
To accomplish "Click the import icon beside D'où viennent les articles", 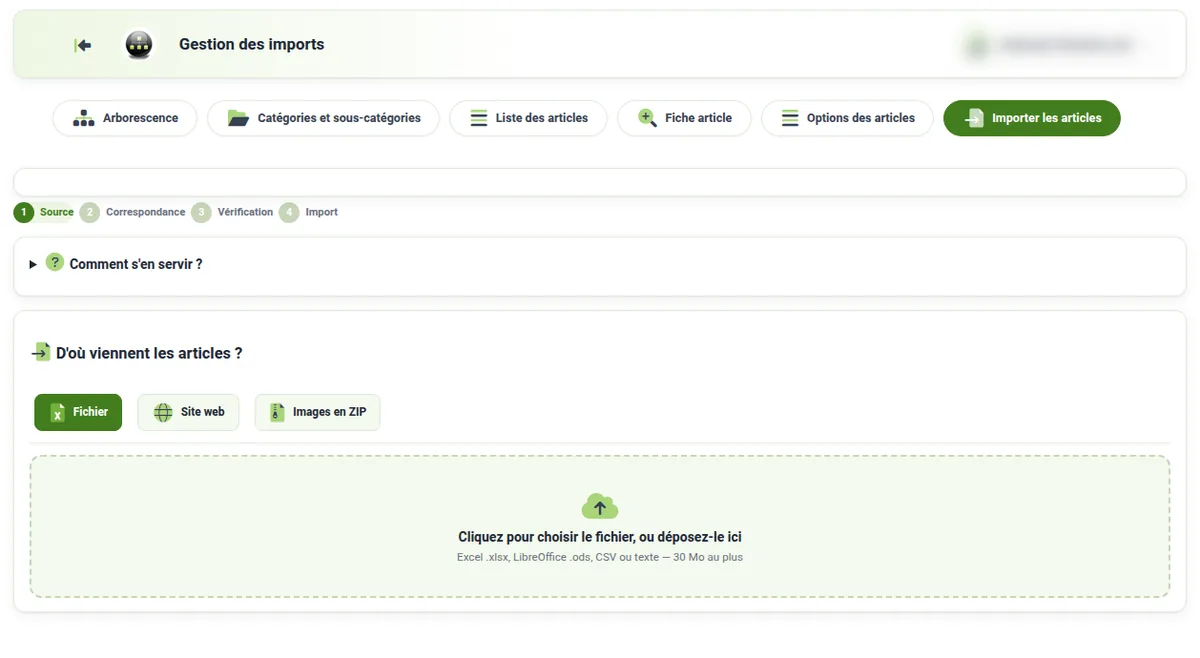I will tap(41, 352).
